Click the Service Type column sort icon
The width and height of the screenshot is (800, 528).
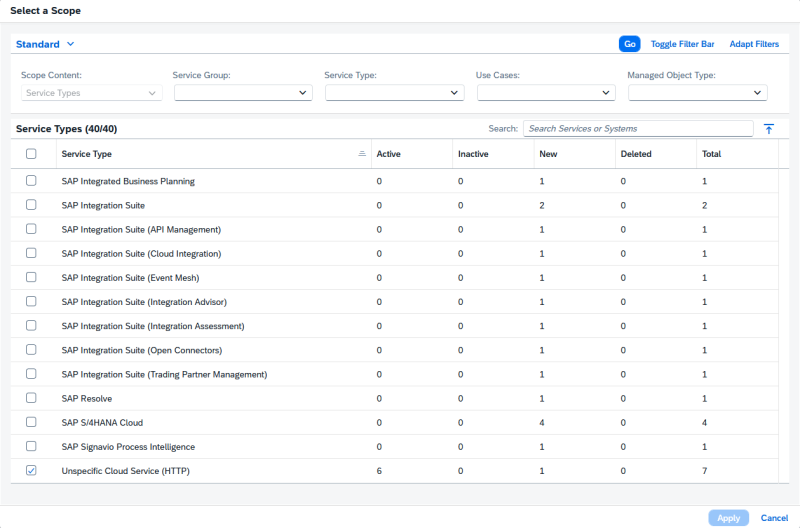click(362, 154)
